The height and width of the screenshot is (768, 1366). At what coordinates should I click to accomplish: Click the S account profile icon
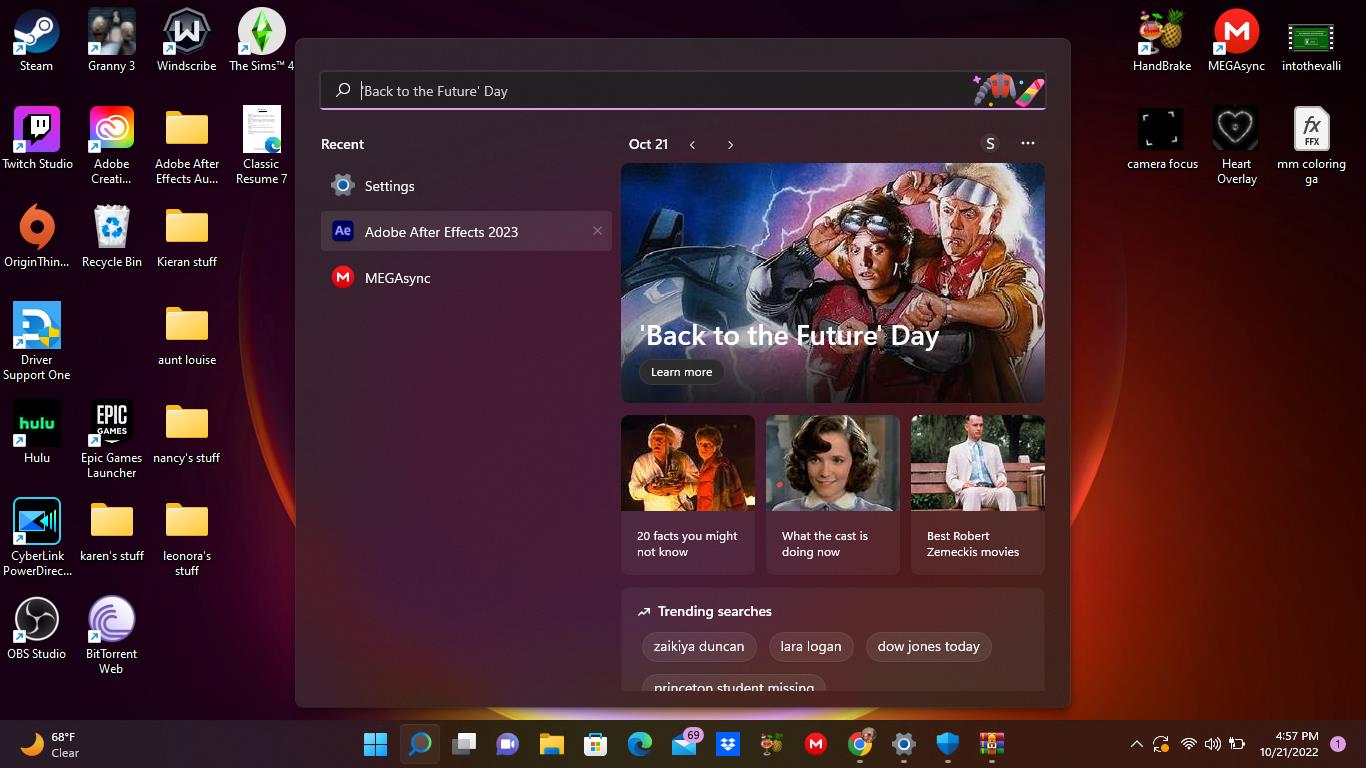990,144
